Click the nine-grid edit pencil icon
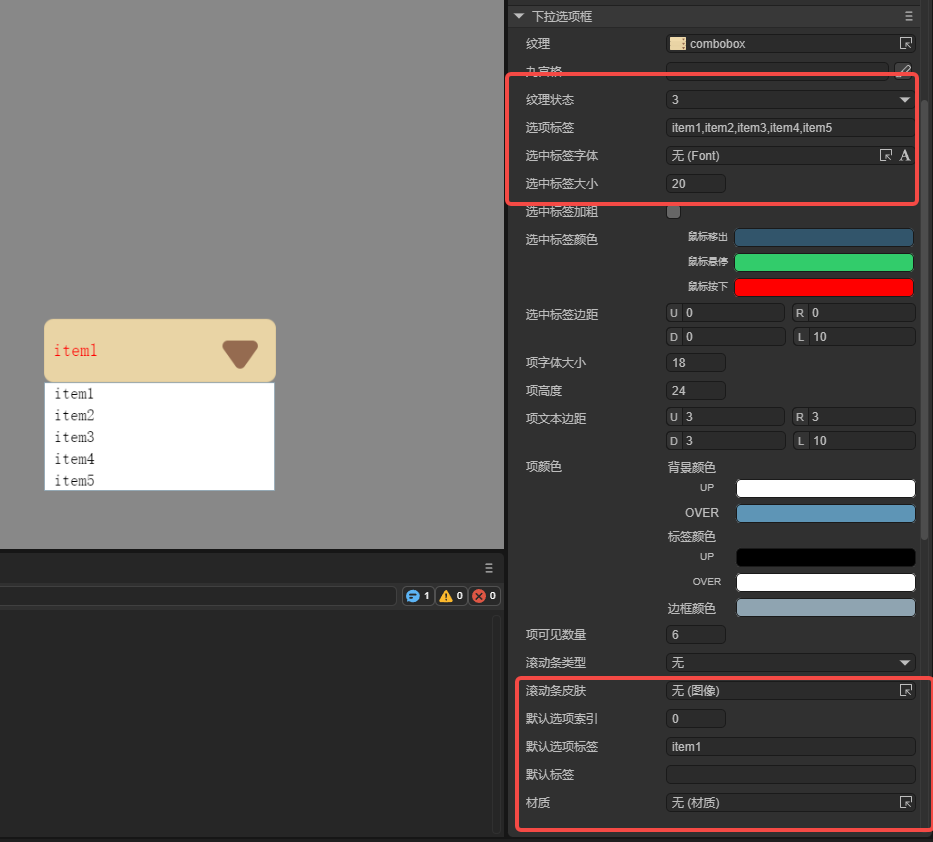 pyautogui.click(x=903, y=71)
